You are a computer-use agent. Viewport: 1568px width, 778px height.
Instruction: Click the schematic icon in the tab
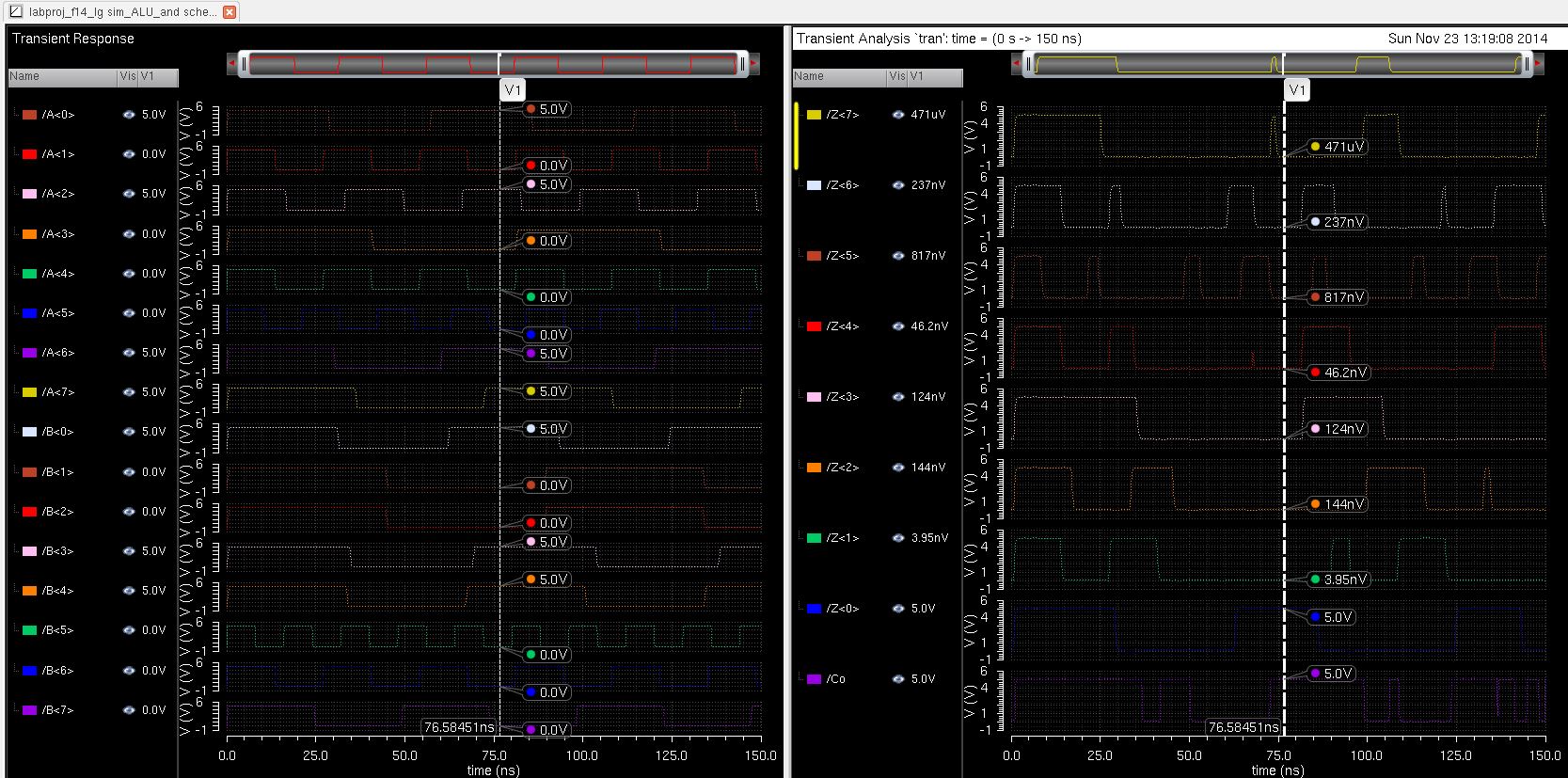point(16,12)
